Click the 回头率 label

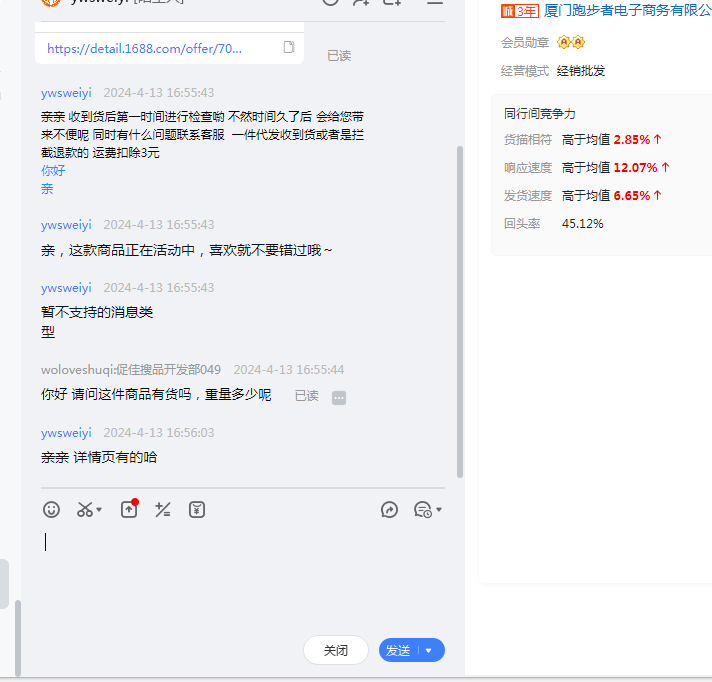pyautogui.click(x=522, y=224)
